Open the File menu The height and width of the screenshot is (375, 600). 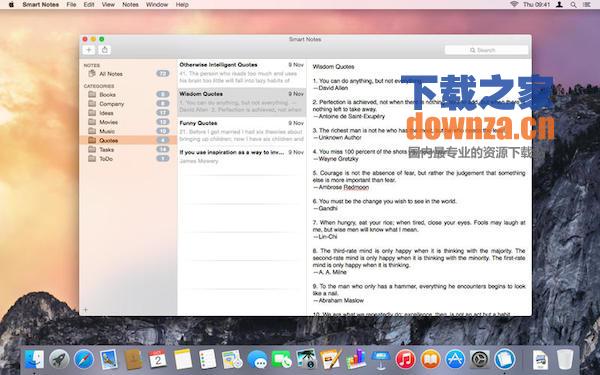(71, 5)
